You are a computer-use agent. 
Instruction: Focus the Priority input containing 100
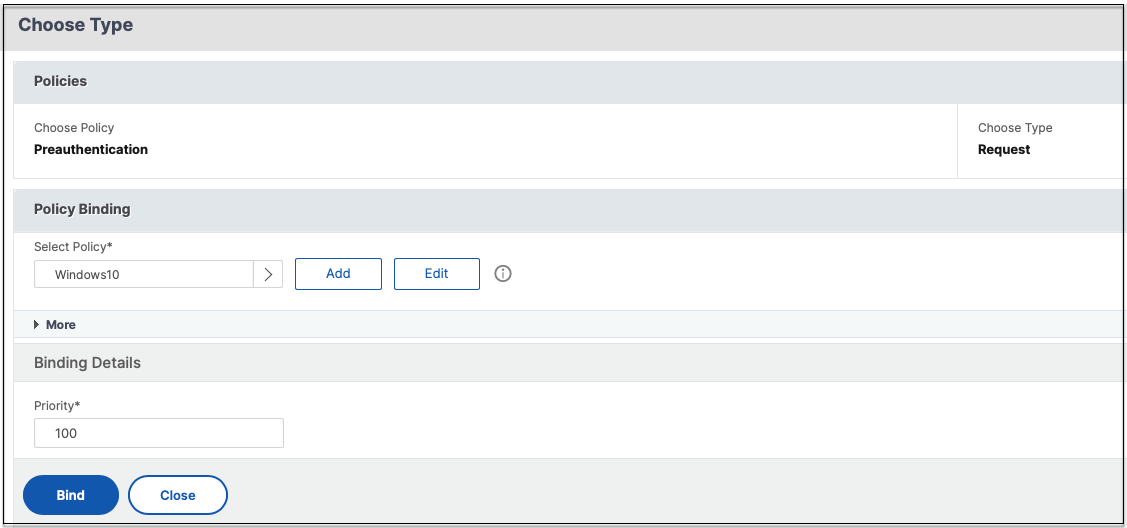click(158, 433)
